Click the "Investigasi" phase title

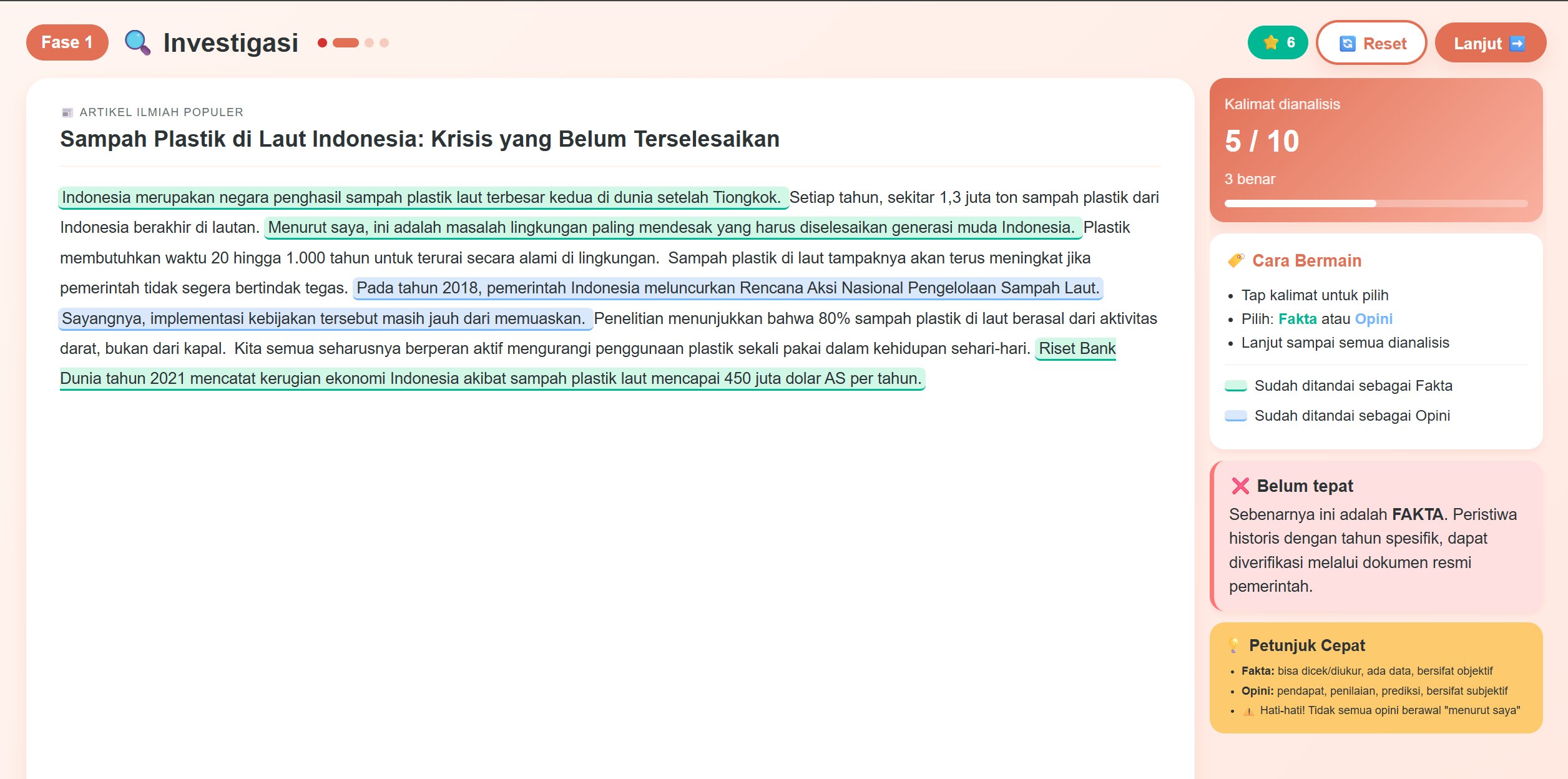[230, 43]
